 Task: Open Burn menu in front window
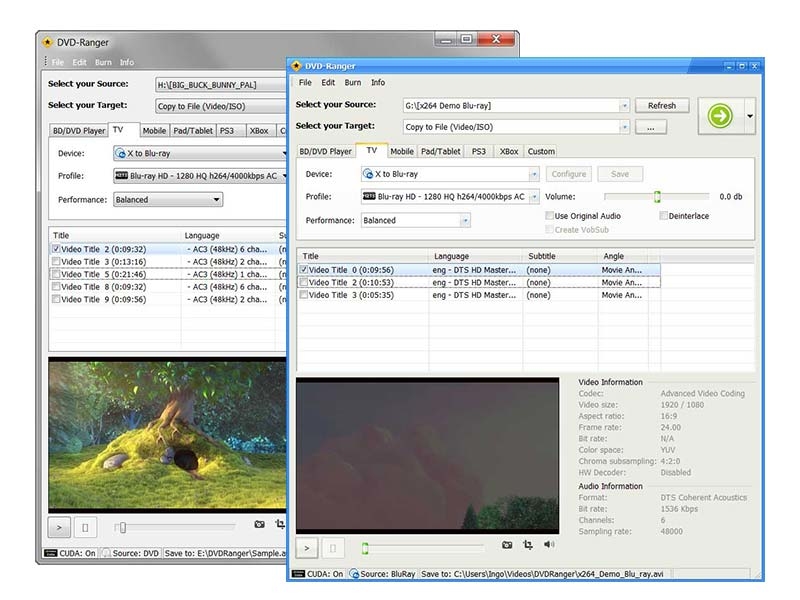pos(353,83)
